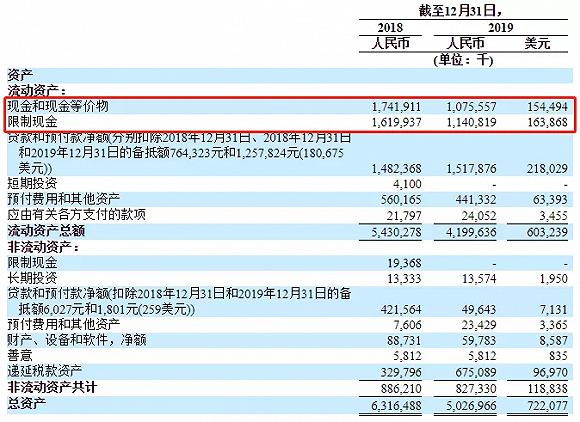Select the value 13,574
This screenshot has width=580, height=422.
tap(479, 278)
